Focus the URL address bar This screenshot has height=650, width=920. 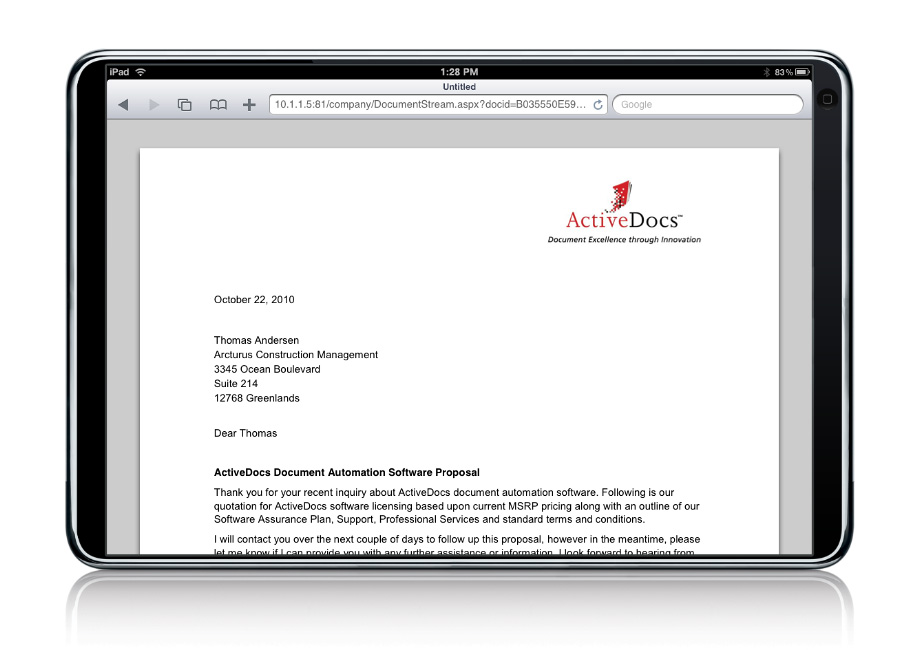[438, 105]
